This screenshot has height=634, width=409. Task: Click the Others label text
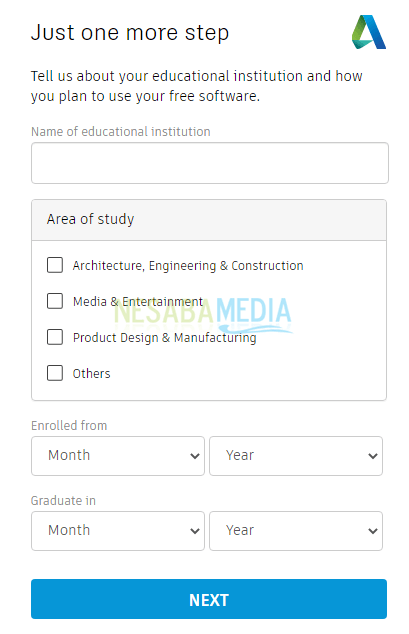[x=91, y=374]
